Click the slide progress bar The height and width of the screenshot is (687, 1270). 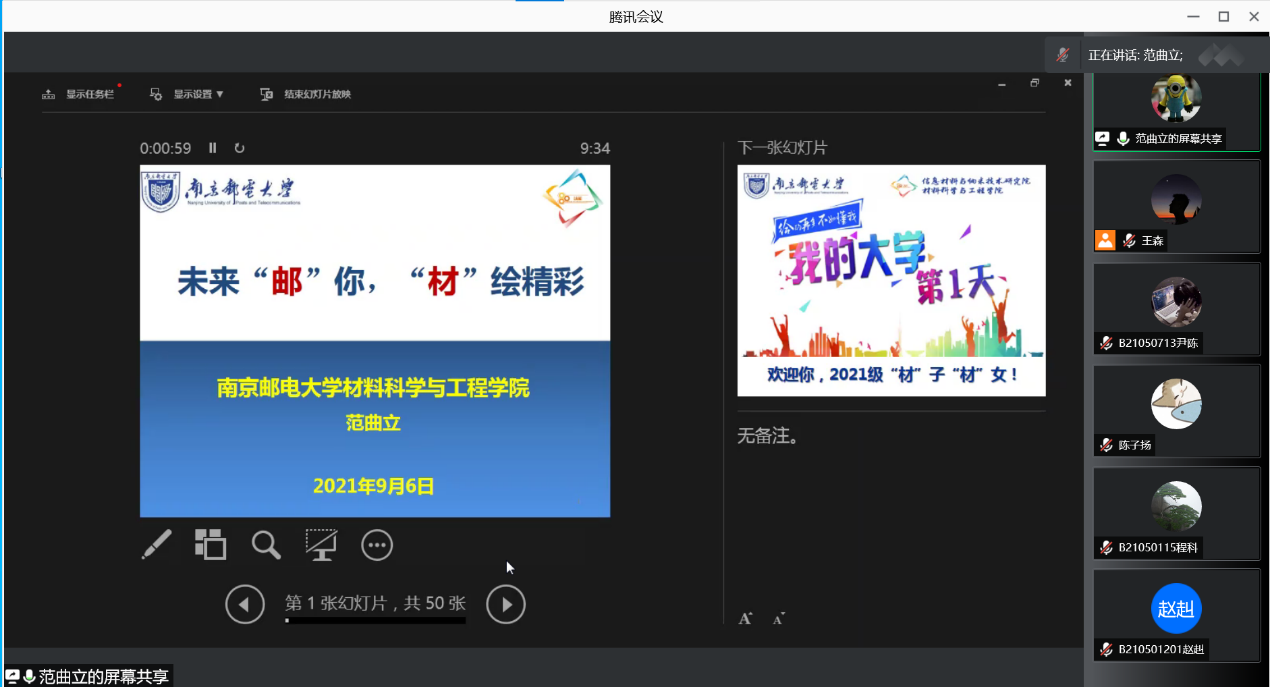click(x=375, y=621)
